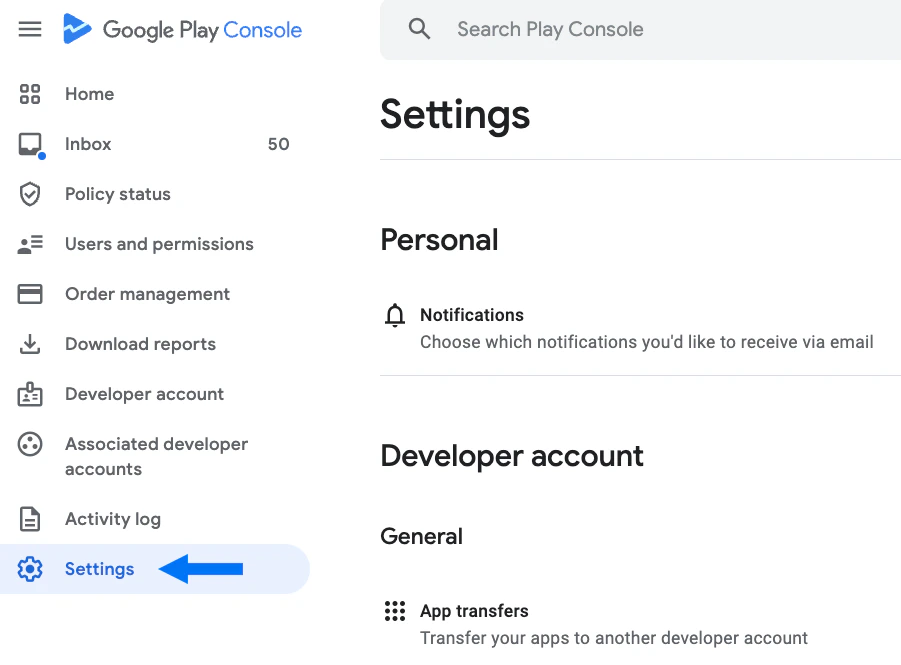Click the Notifications bell icon
Viewport: 901px width, 665px height.
(x=395, y=314)
